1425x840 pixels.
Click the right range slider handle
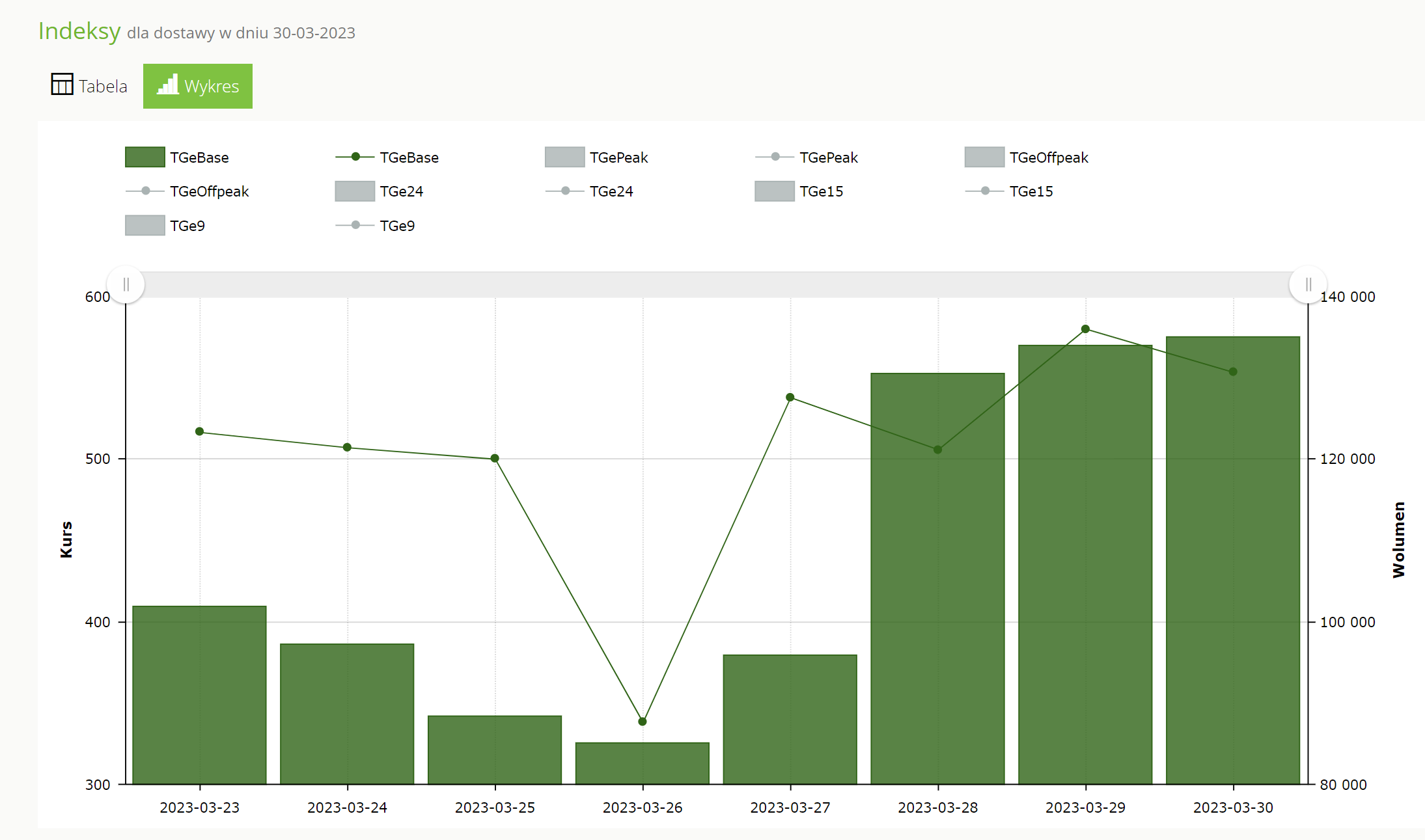1308,284
